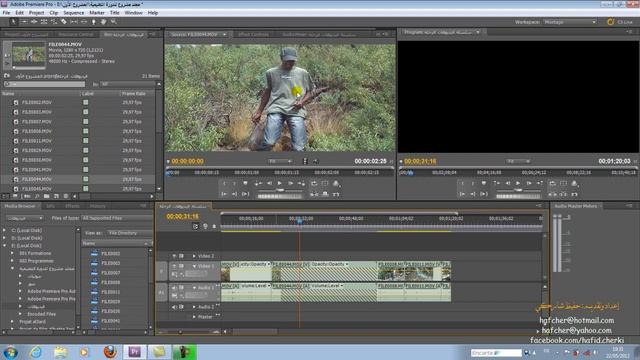This screenshot has width=640, height=360.
Task: Play the clip in Source monitor
Action: point(280,184)
